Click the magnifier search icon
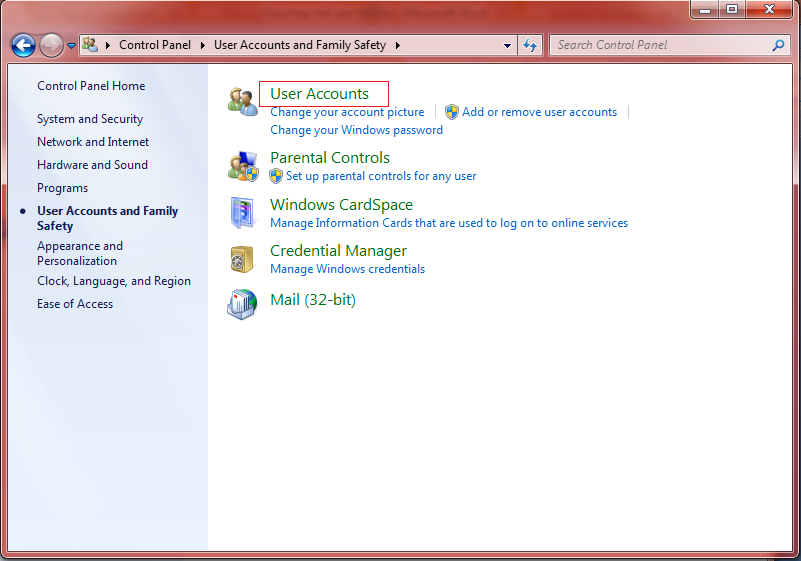The width and height of the screenshot is (801, 561). (778, 45)
